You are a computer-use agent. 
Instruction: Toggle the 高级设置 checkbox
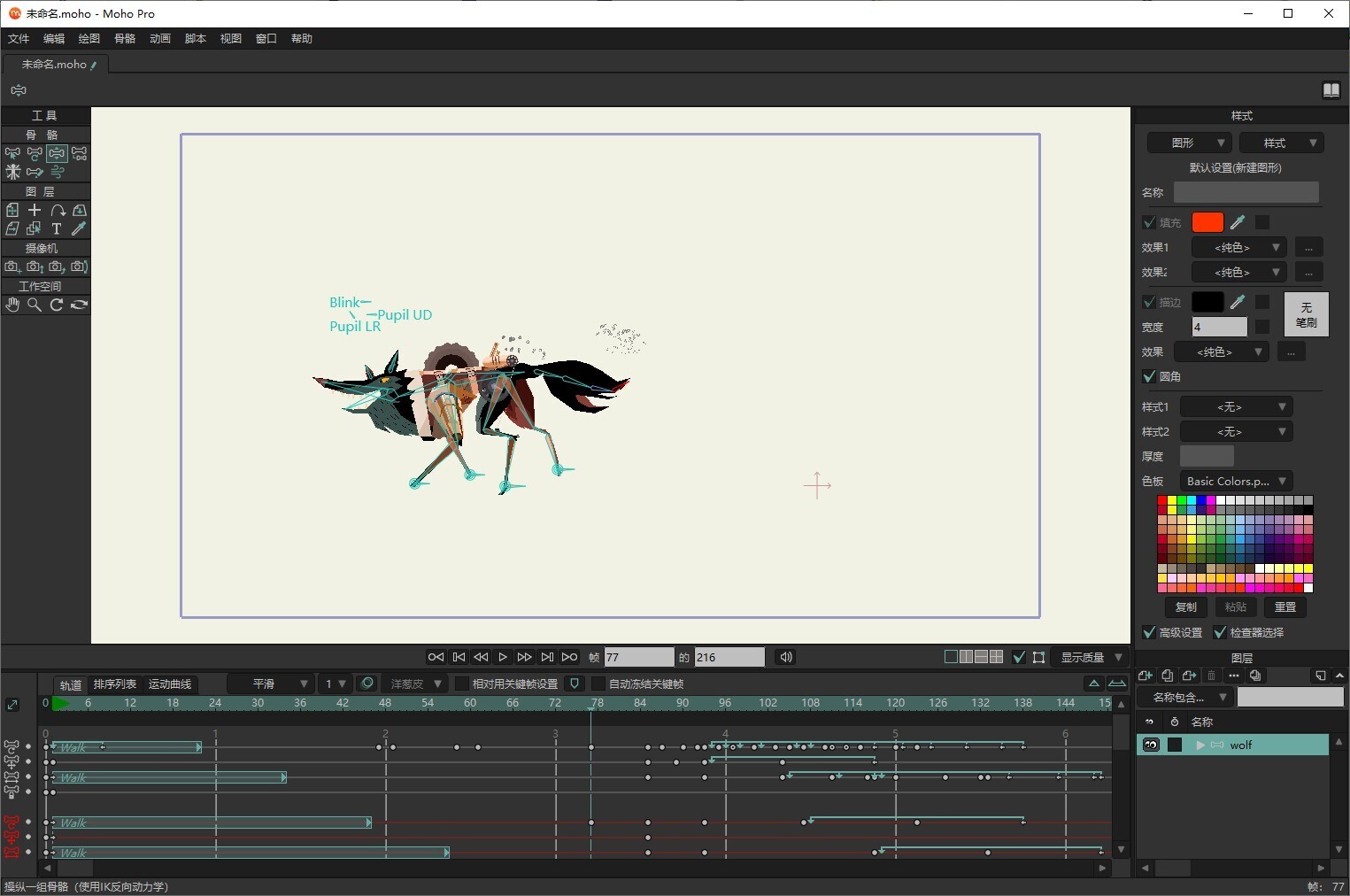(1149, 632)
